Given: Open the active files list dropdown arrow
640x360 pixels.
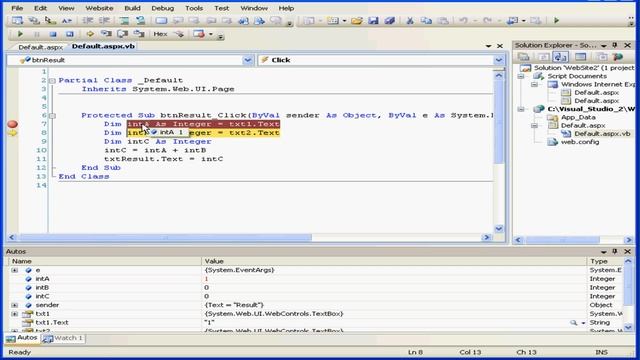Looking at the screenshot, I should tap(489, 46).
